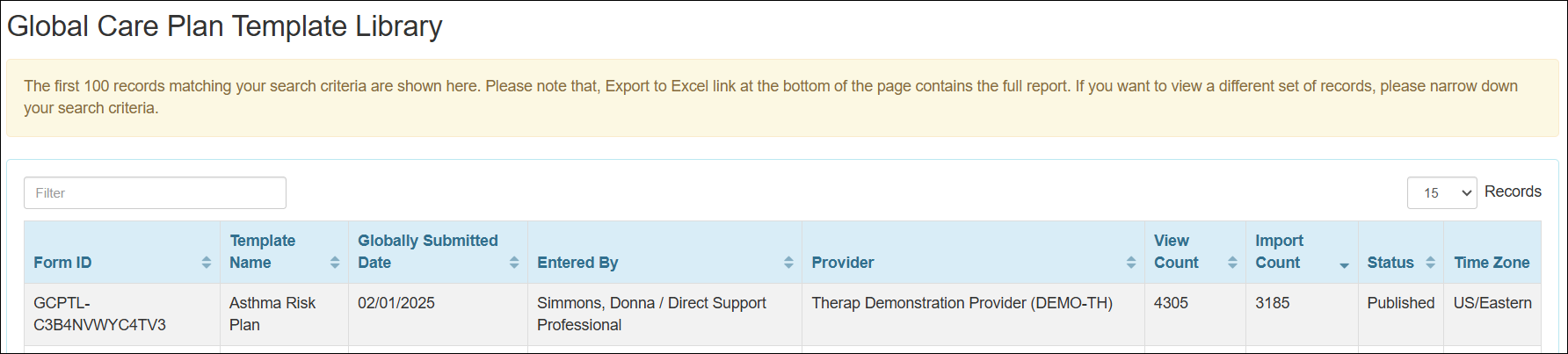Click the import count value 3185

[x=1272, y=303]
